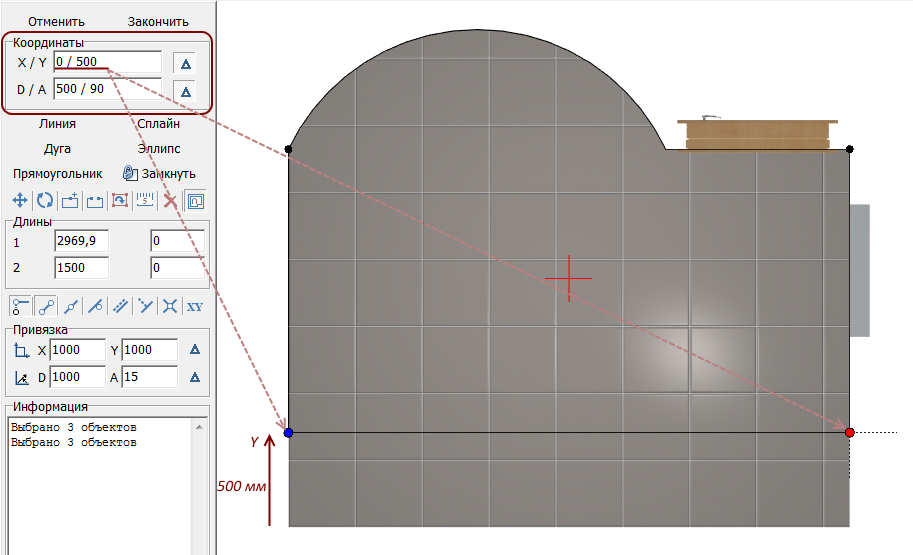Choose the Эллипс drawing option
The height and width of the screenshot is (555, 913).
point(158,149)
